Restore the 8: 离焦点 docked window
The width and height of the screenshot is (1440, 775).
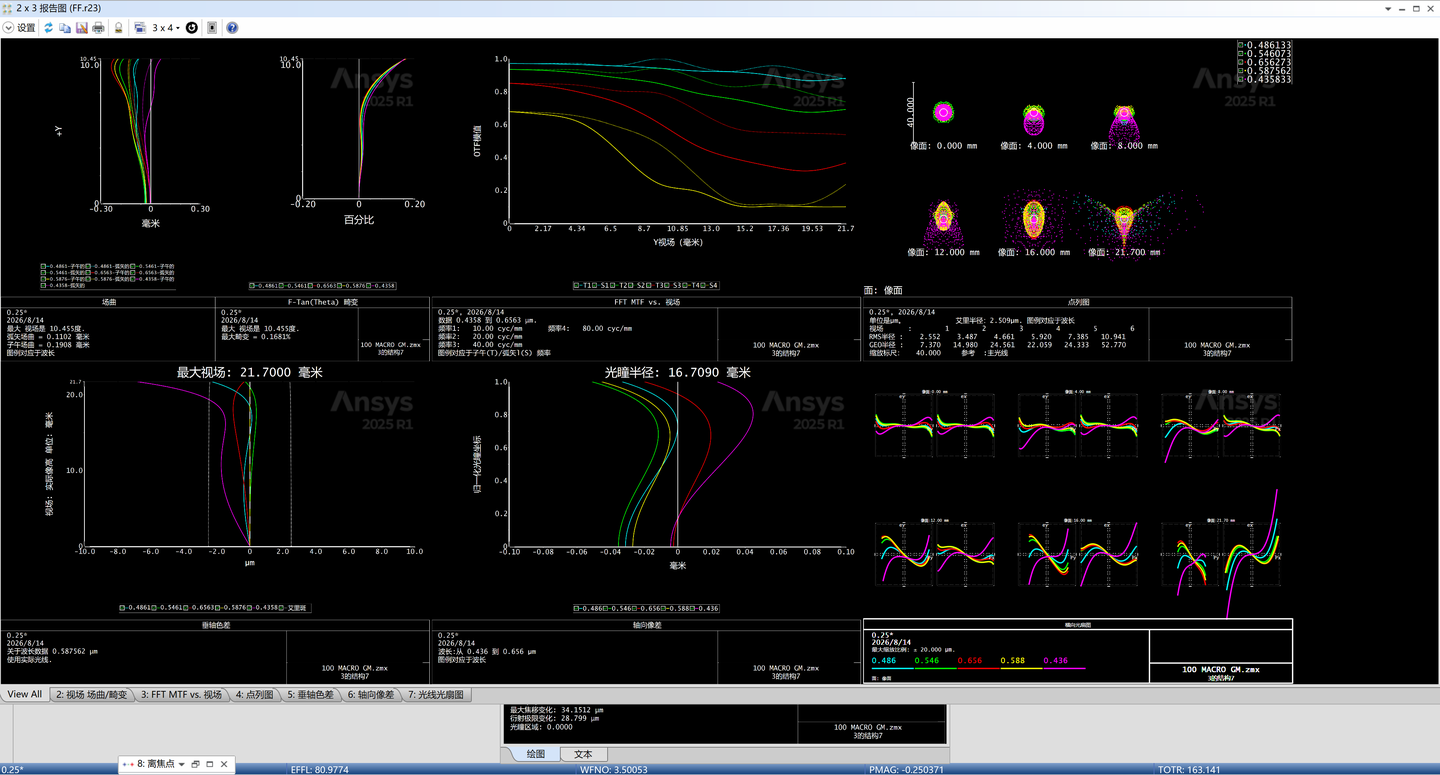coord(195,765)
